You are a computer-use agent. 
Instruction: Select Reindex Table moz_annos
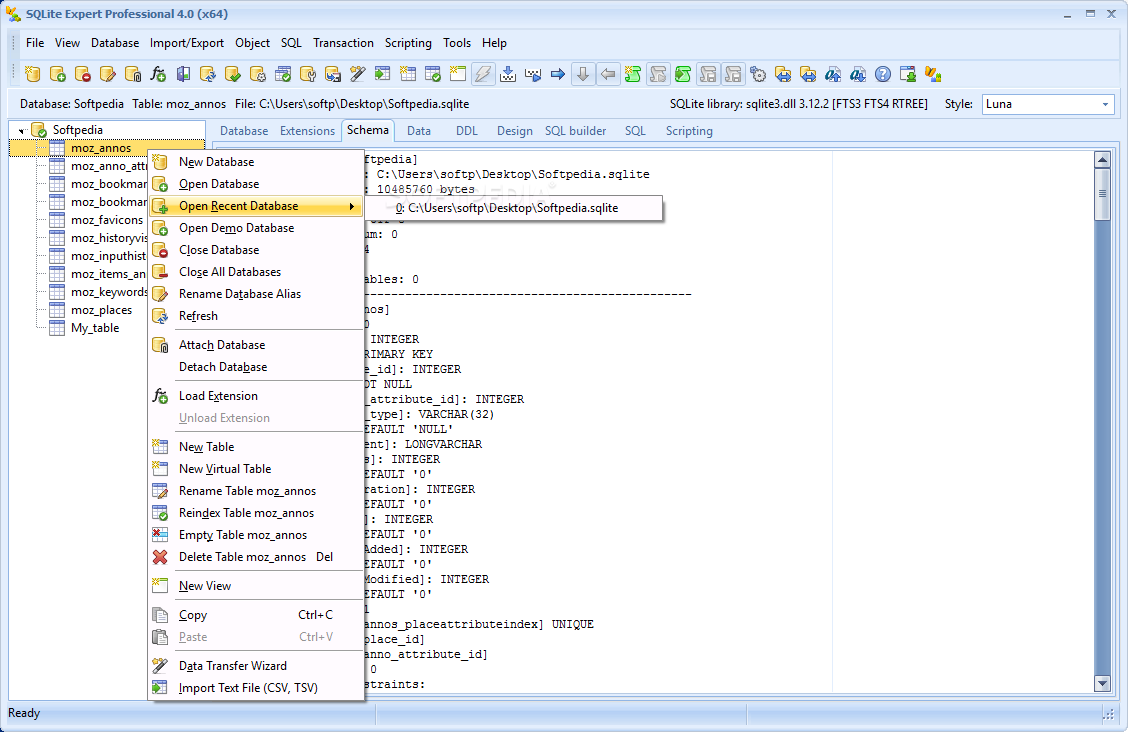[x=256, y=513]
